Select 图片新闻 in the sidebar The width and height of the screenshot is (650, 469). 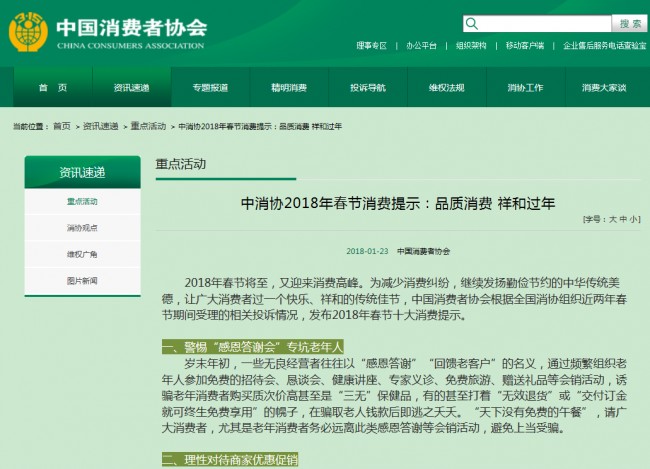(82, 281)
